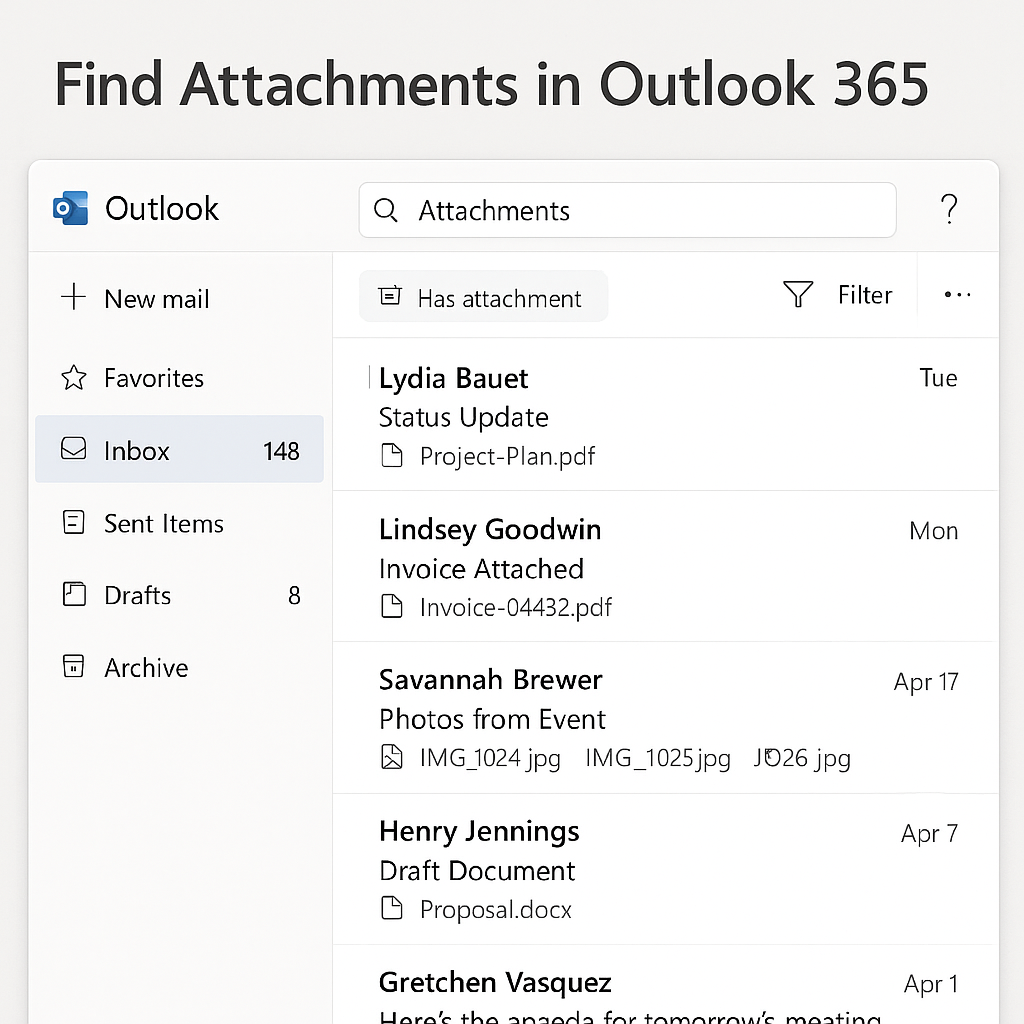Select the New mail label
Image resolution: width=1024 pixels, height=1024 pixels.
click(x=157, y=299)
